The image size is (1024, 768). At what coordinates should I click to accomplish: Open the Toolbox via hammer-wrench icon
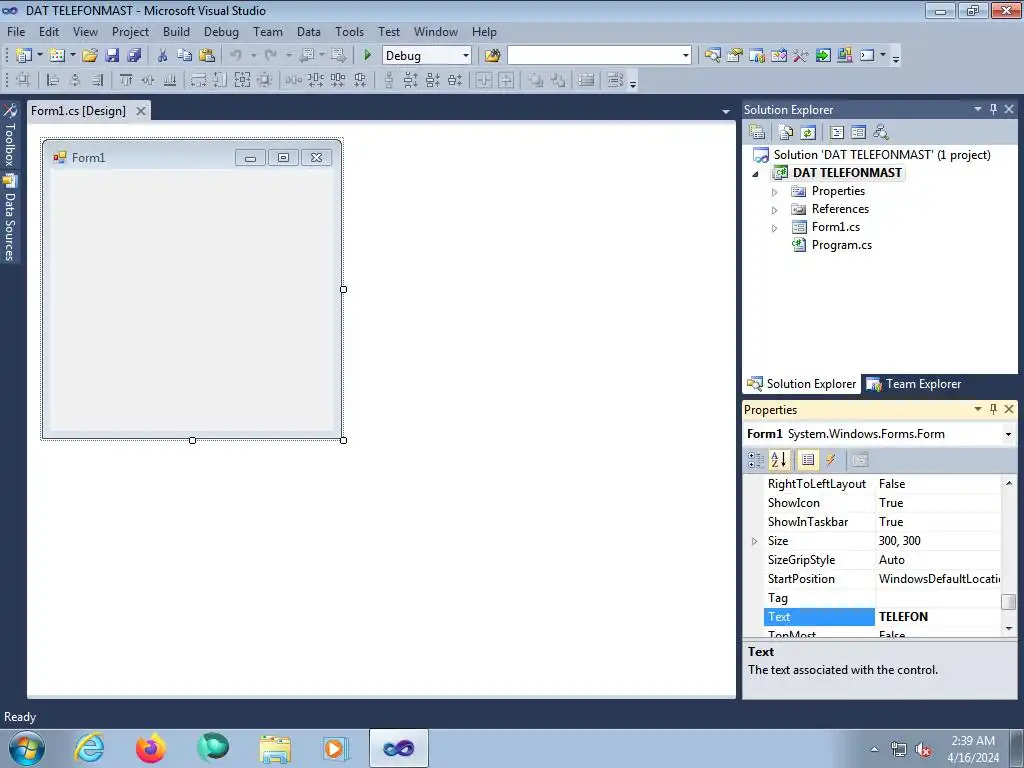coord(801,56)
